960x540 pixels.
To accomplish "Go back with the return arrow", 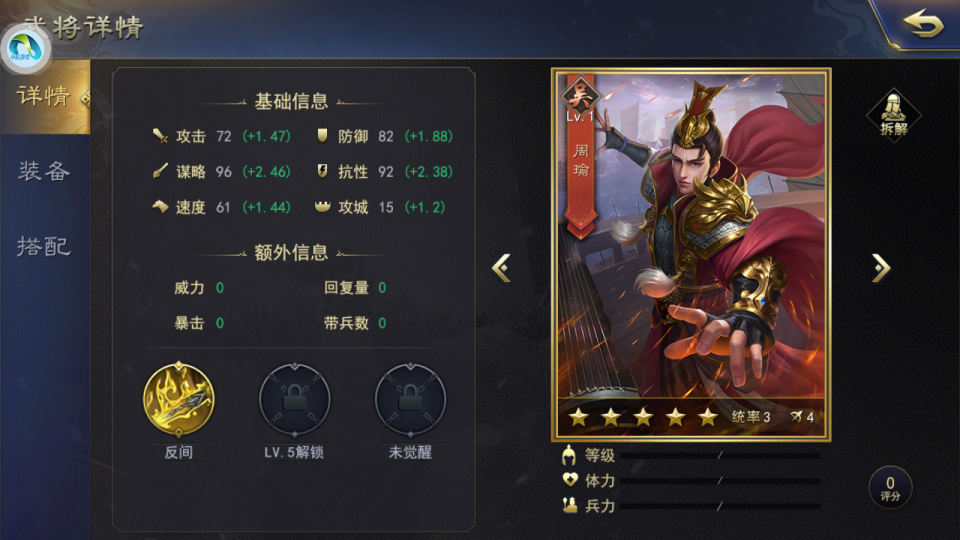I will 923,24.
